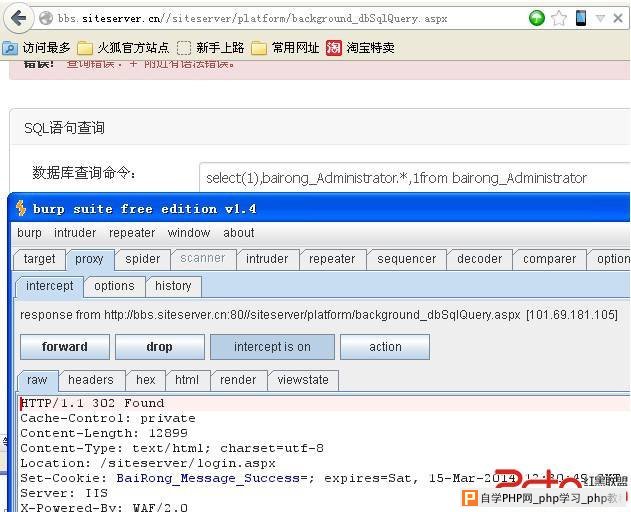Click the browser back arrow button
The height and width of the screenshot is (512, 631).
(18, 18)
